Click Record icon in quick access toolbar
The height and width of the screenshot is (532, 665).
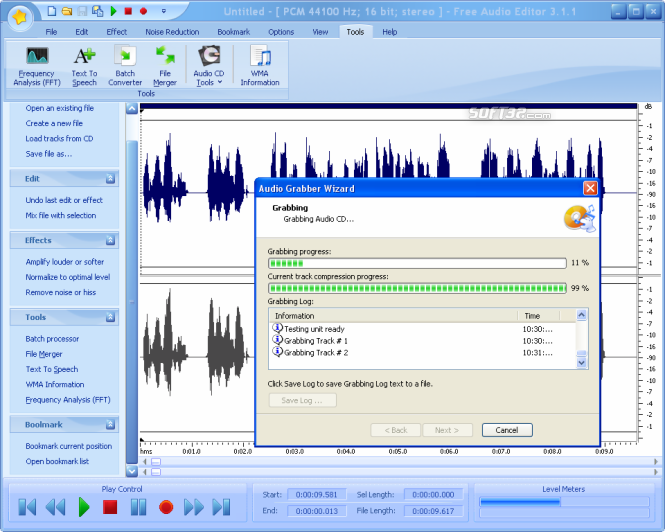[143, 11]
